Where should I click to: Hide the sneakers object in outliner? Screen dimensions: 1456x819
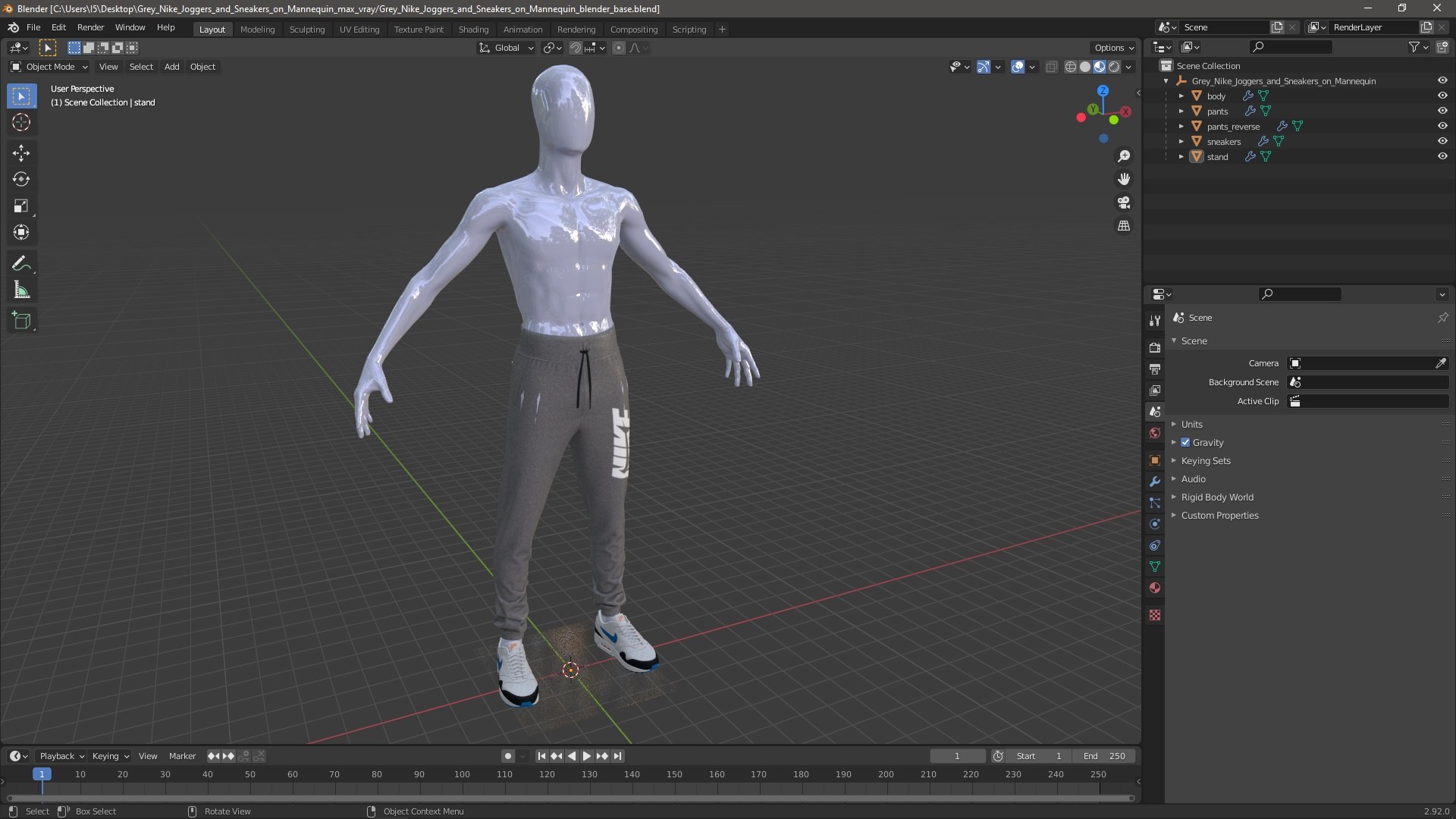(x=1442, y=142)
